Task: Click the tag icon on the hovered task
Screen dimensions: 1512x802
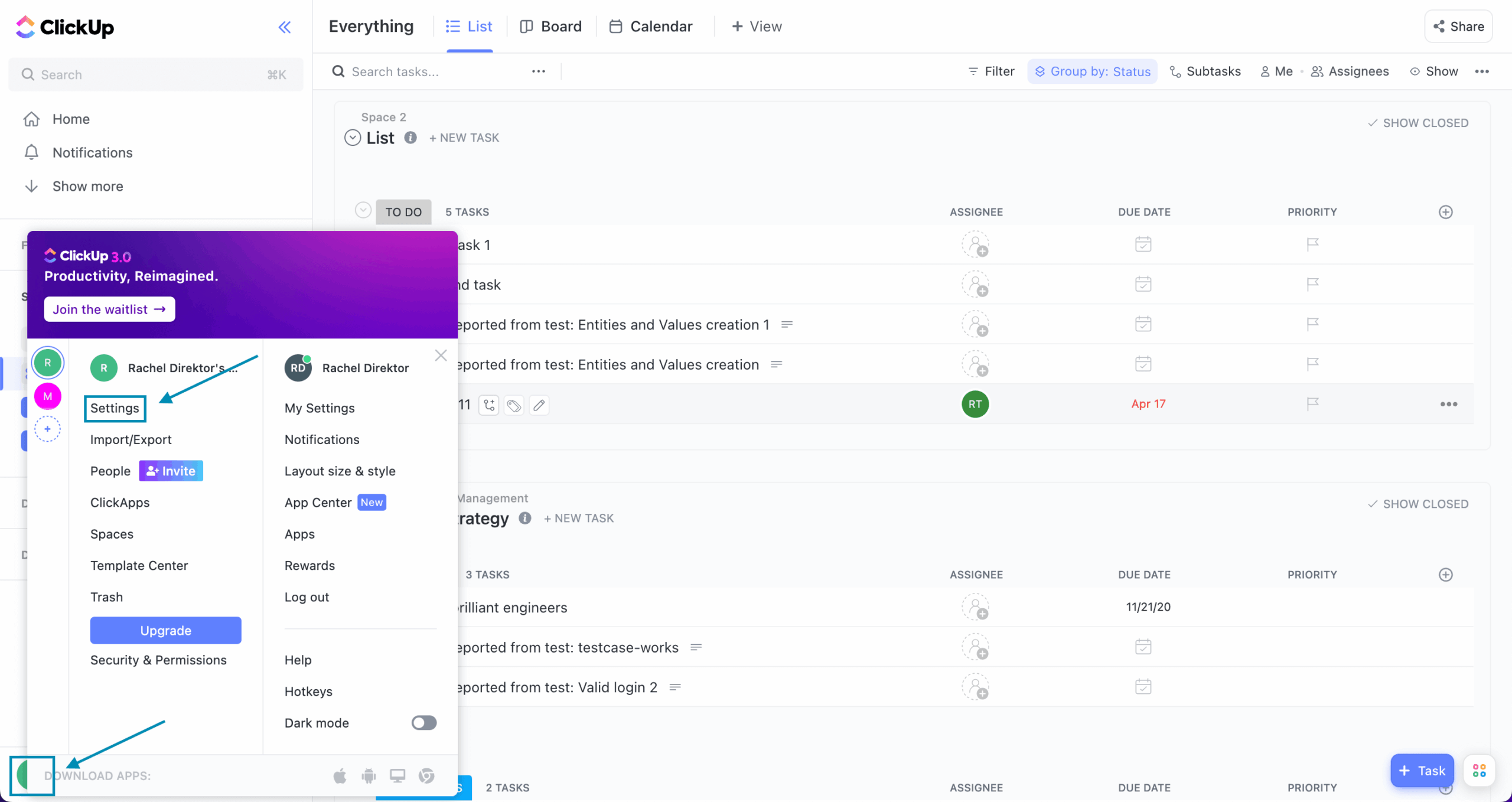Action: (514, 405)
